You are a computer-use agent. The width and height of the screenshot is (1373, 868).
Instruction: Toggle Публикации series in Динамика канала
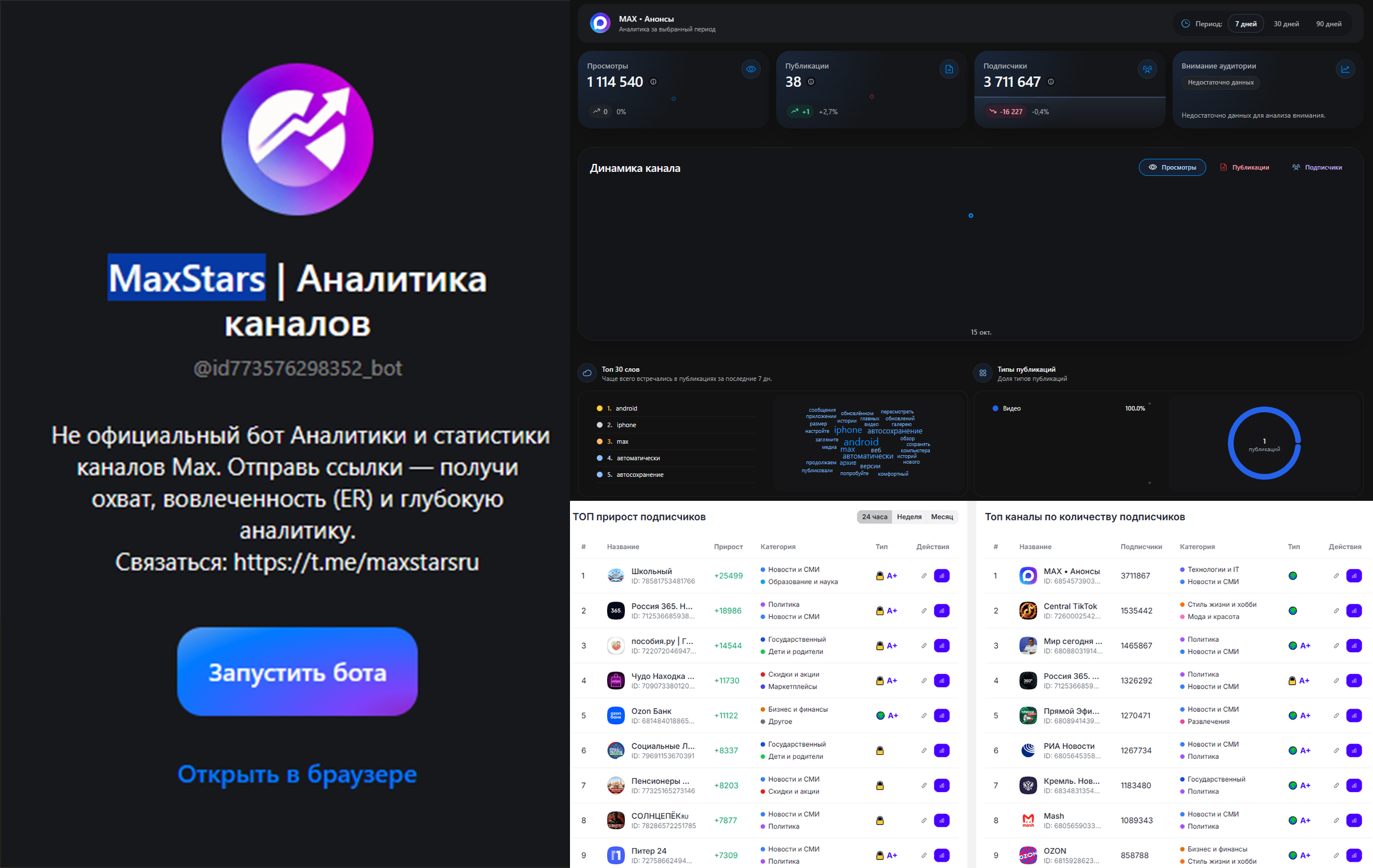pos(1244,167)
